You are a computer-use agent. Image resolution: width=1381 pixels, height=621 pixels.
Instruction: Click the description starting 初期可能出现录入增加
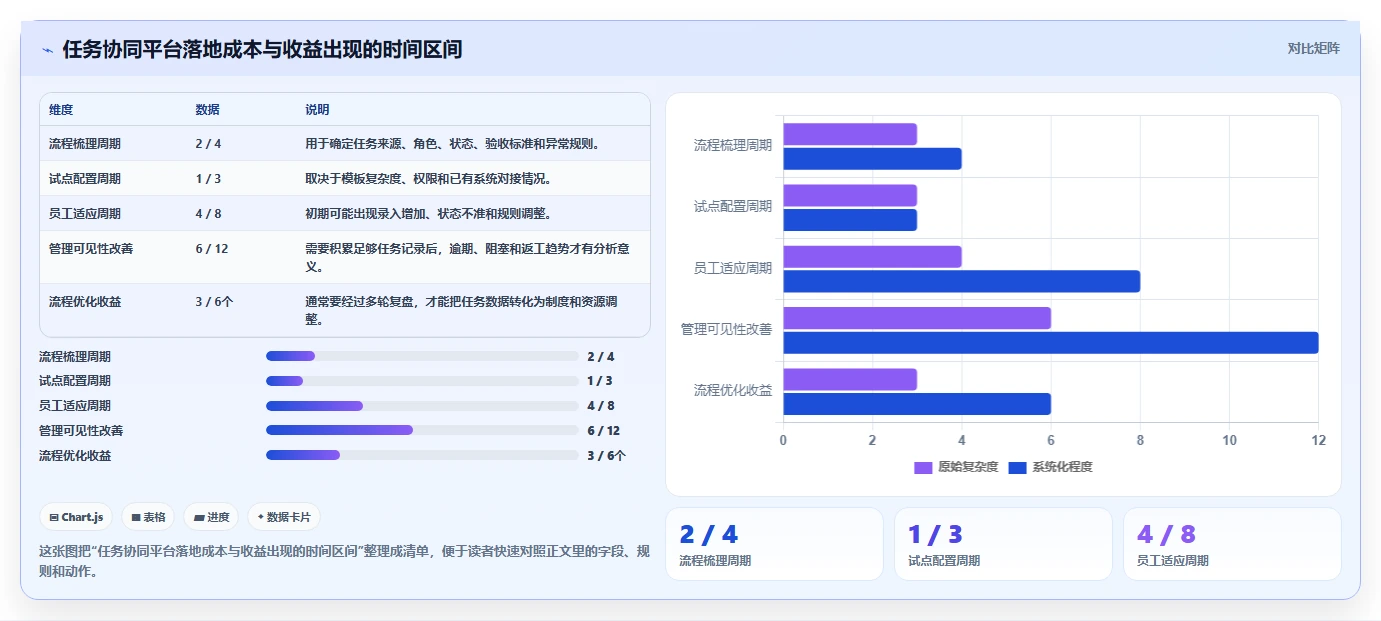point(428,214)
